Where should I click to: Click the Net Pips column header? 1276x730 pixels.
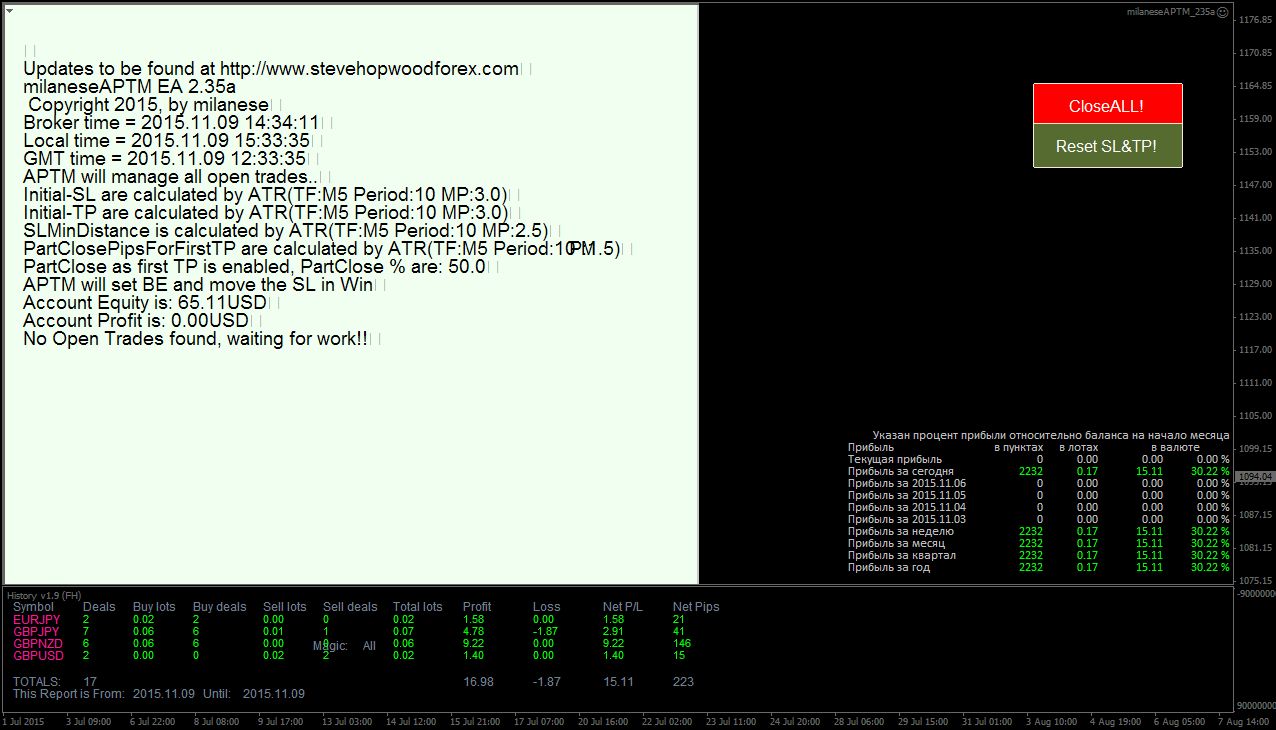696,607
